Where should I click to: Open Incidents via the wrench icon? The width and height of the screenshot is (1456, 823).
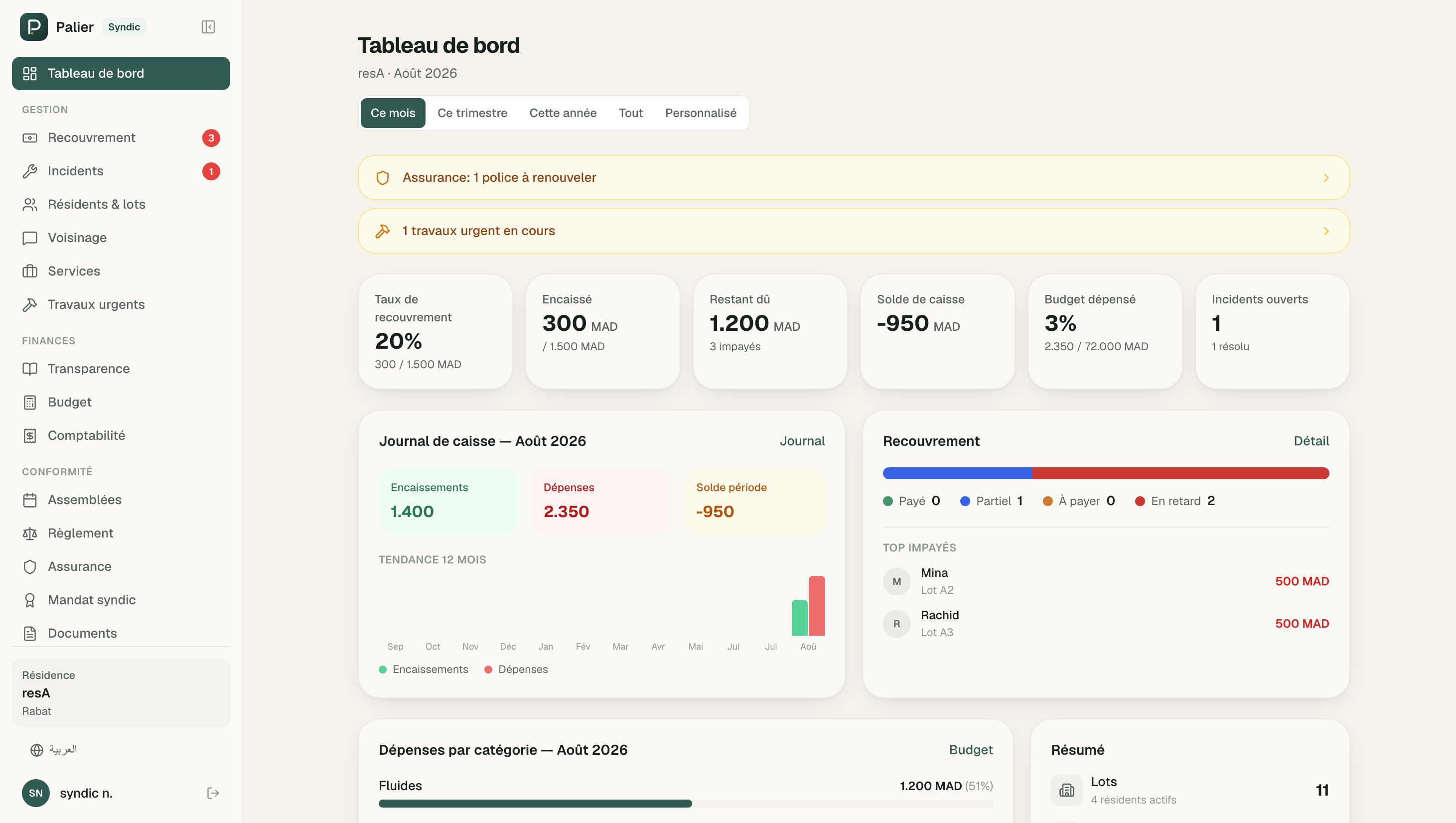coord(30,171)
